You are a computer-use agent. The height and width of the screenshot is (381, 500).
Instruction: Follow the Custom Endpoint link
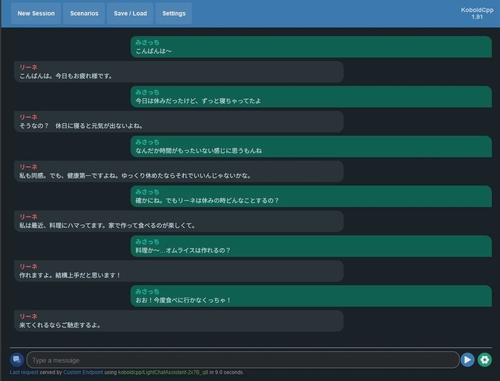83,372
